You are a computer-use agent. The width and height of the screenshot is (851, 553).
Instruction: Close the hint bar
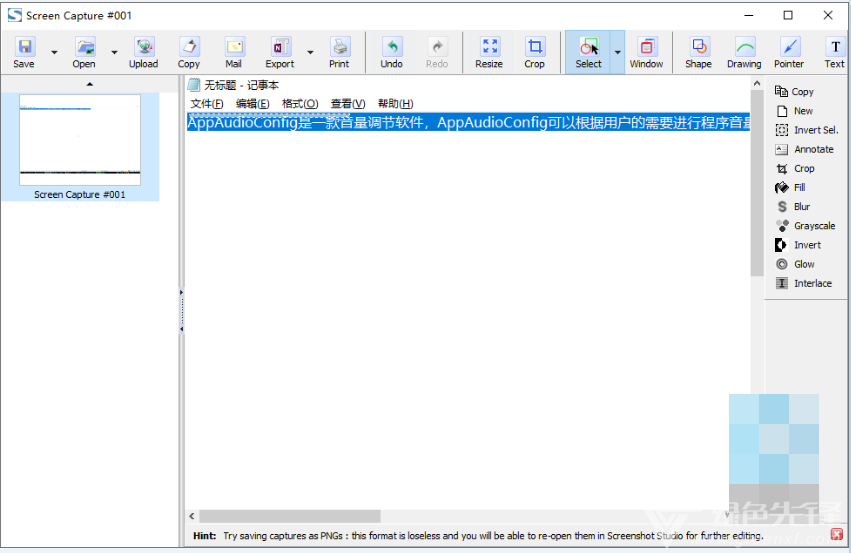[837, 535]
